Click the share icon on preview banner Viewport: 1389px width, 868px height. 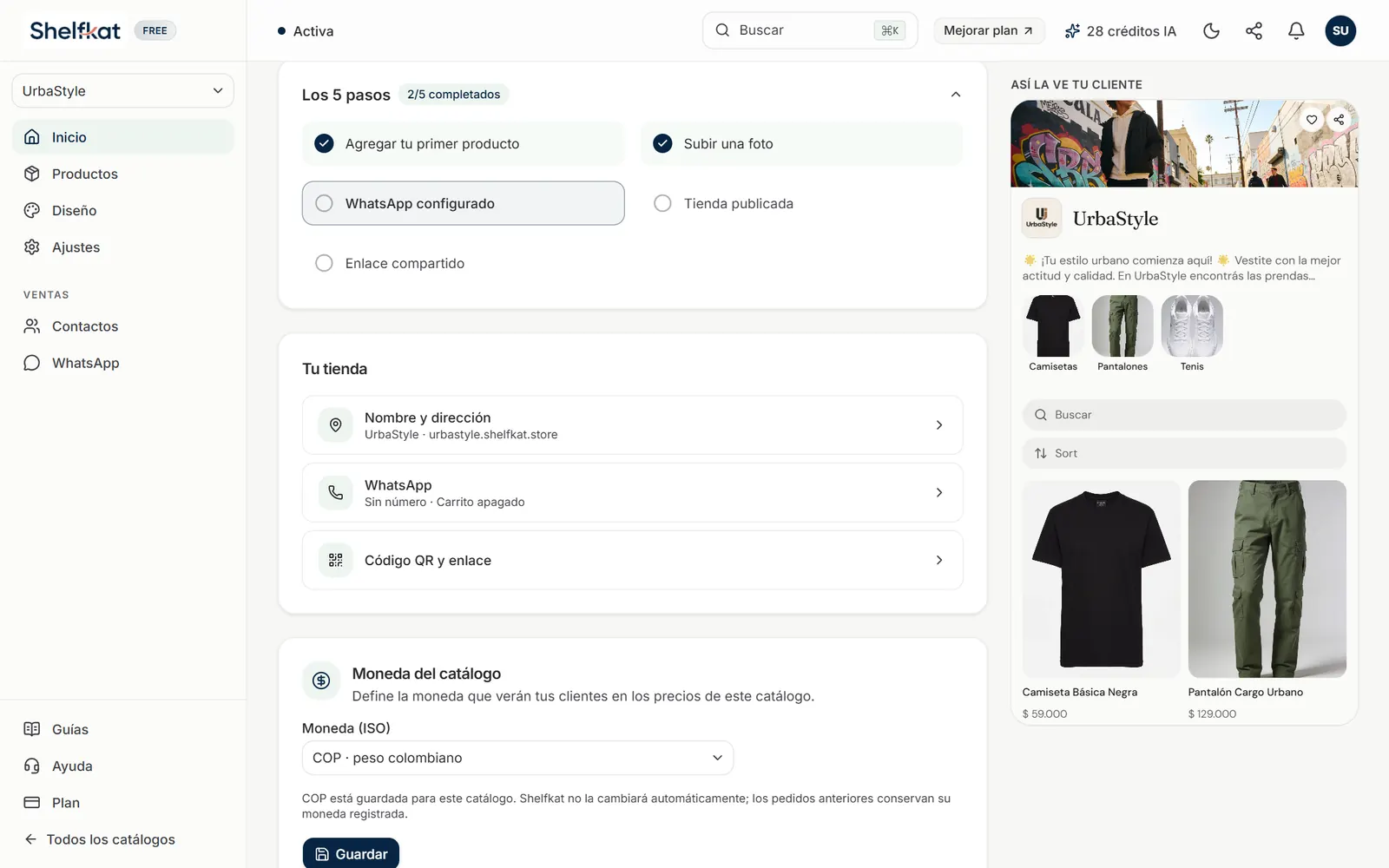coord(1340,120)
